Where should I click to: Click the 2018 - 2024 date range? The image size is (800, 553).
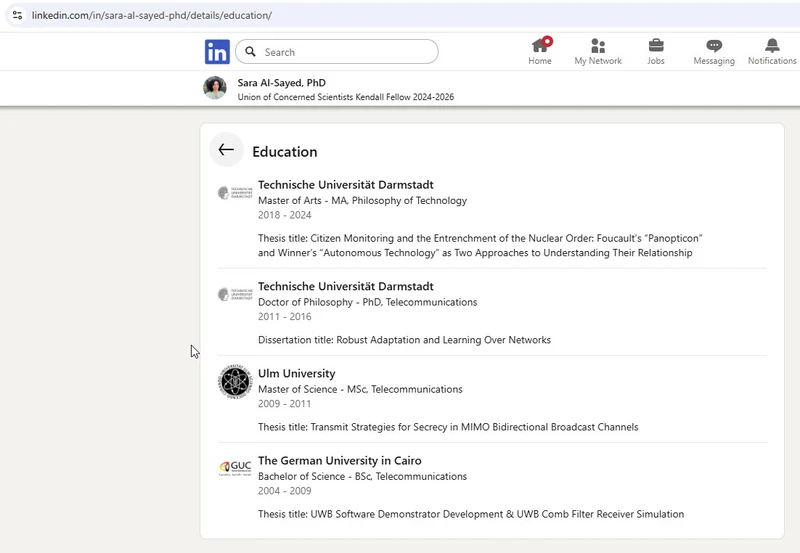point(284,215)
